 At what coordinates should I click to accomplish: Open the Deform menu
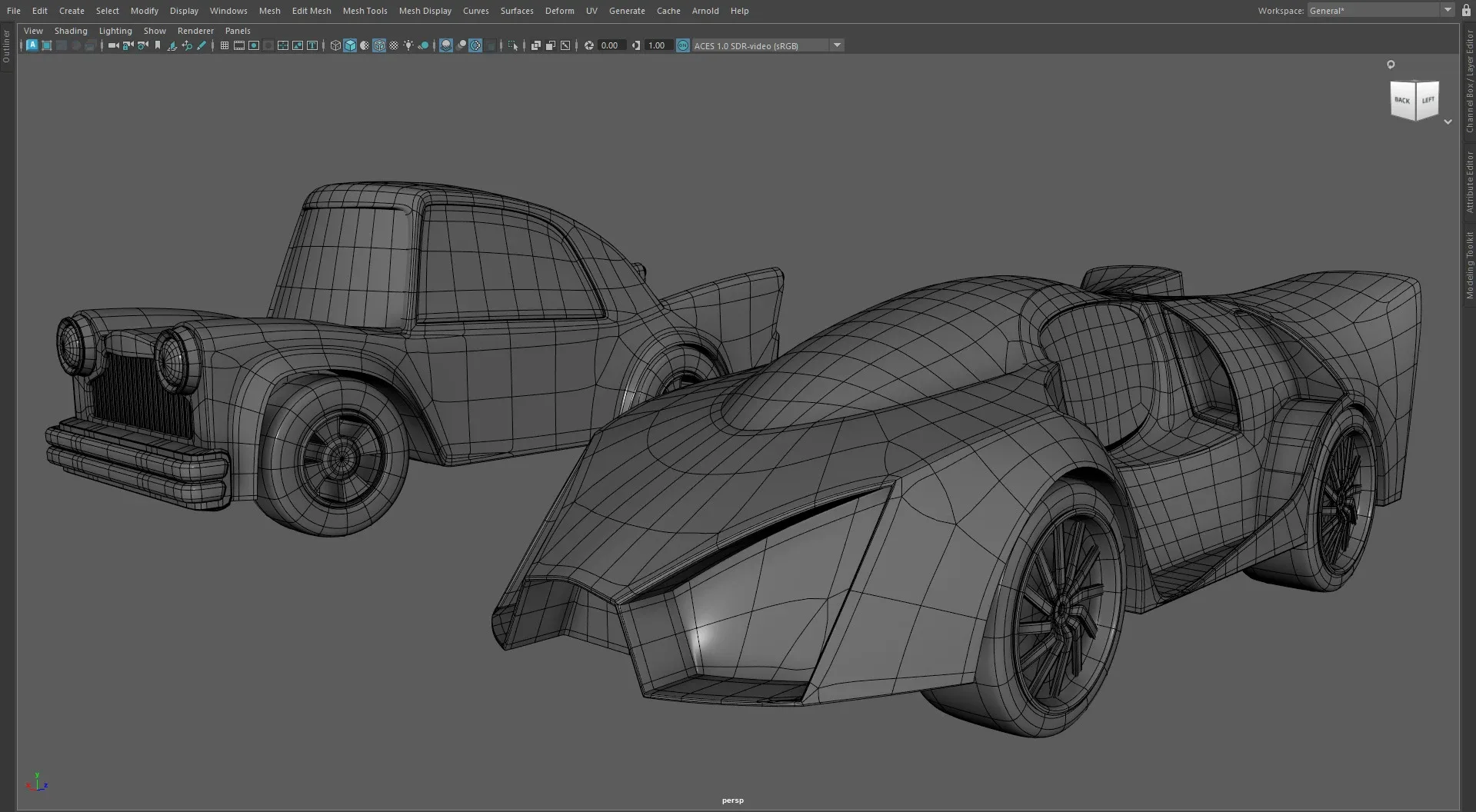pyautogui.click(x=559, y=11)
